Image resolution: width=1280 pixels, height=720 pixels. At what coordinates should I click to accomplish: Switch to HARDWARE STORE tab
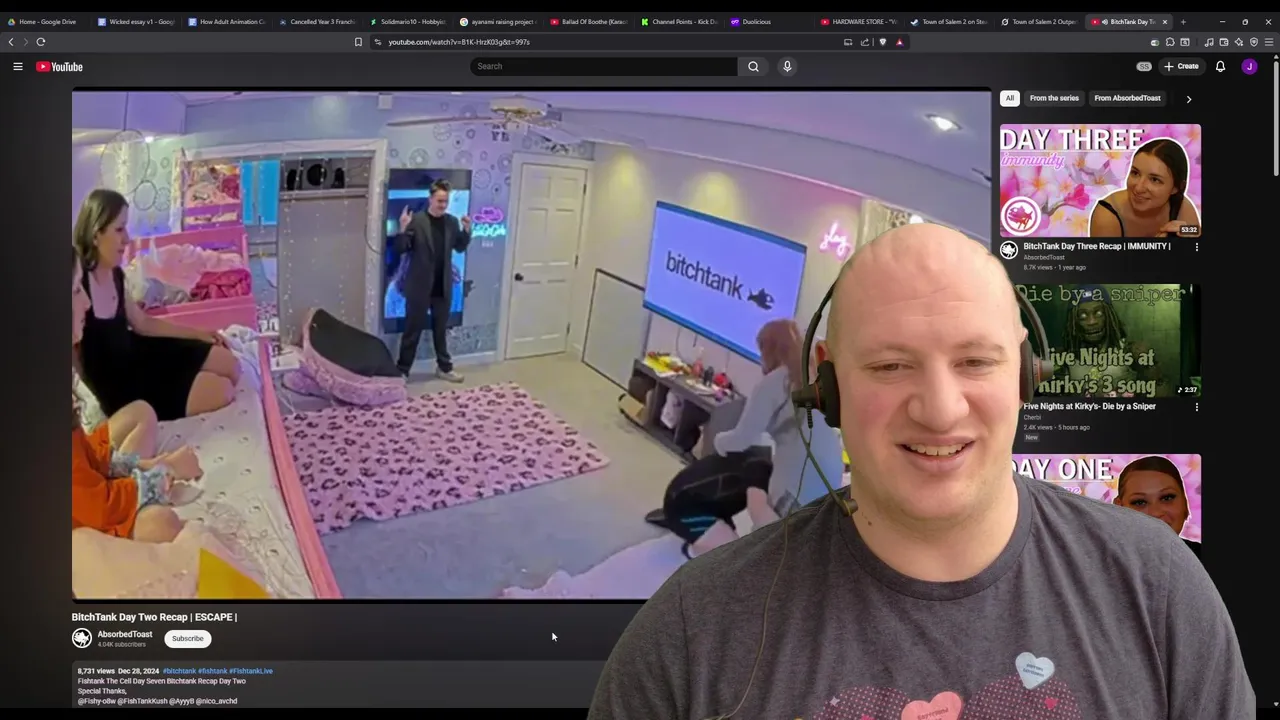[x=859, y=21]
